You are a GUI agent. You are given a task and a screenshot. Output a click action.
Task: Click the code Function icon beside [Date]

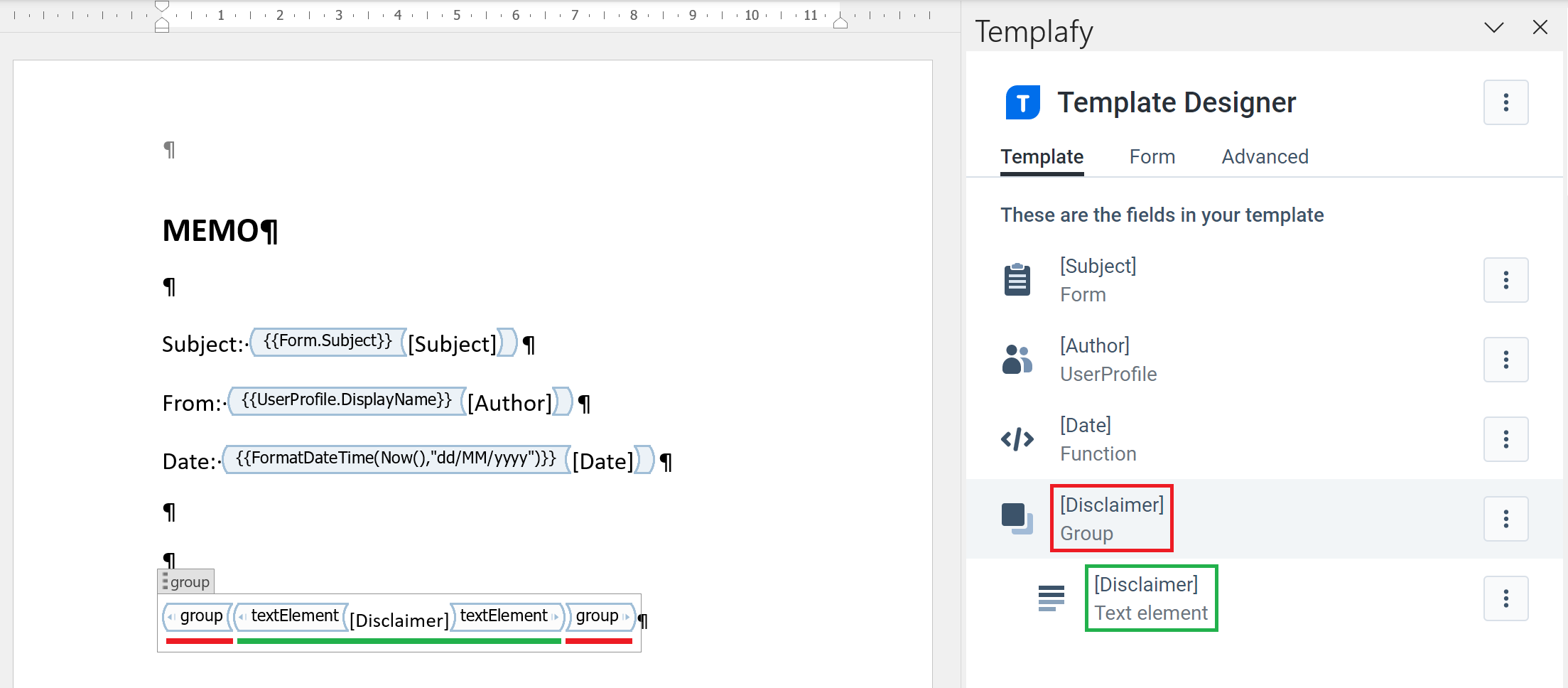(1017, 439)
